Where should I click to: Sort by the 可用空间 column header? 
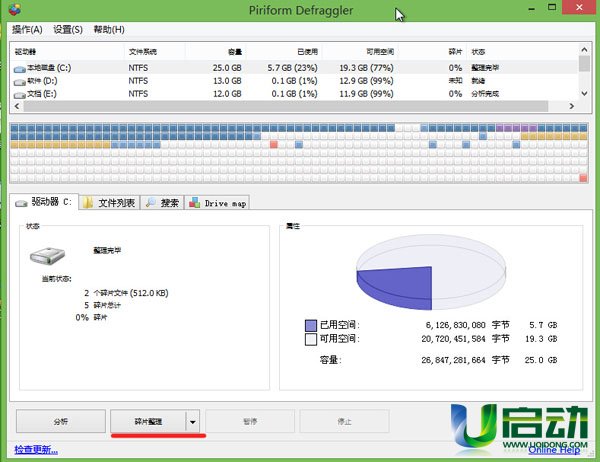[x=360, y=52]
